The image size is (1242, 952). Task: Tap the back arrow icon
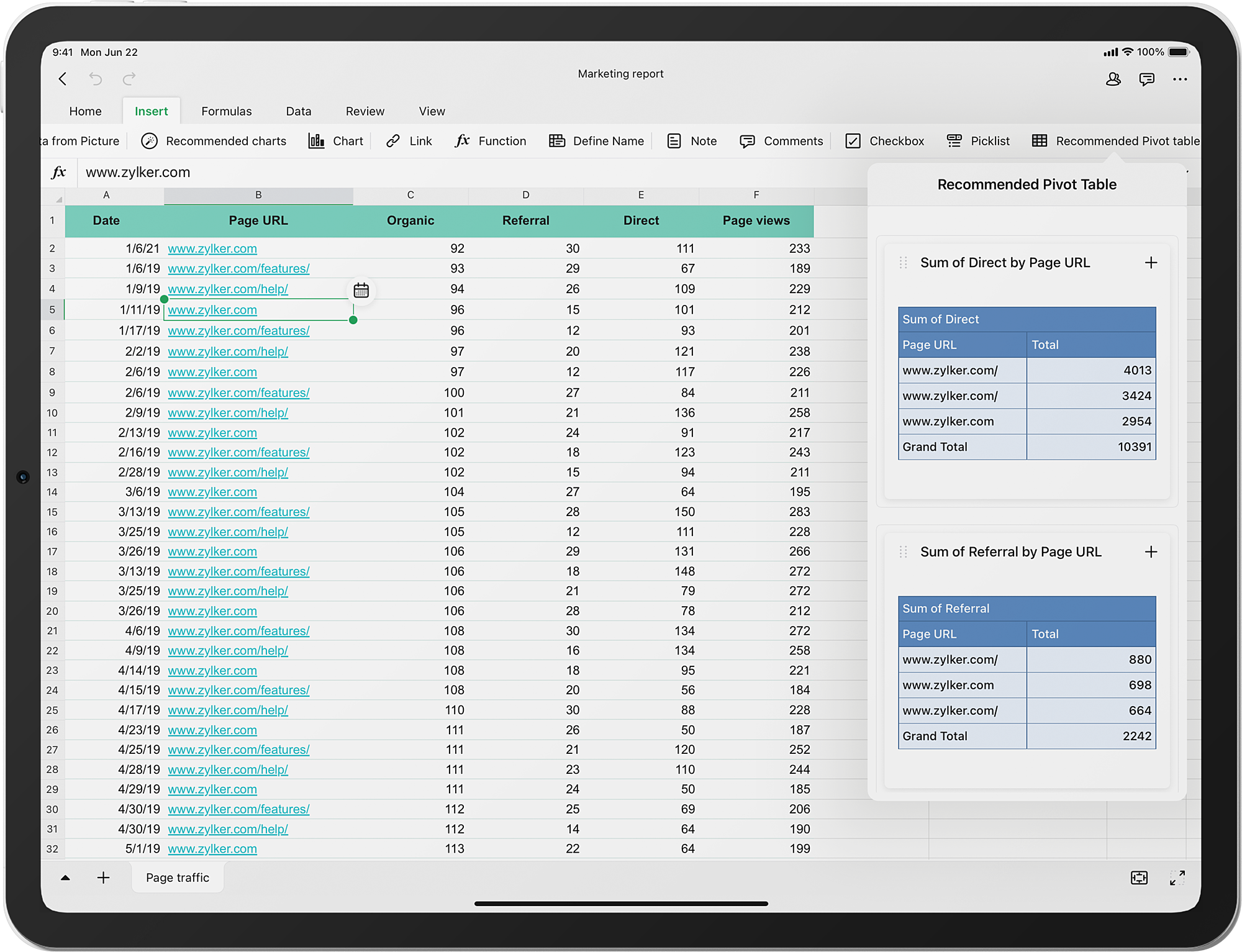[x=62, y=79]
